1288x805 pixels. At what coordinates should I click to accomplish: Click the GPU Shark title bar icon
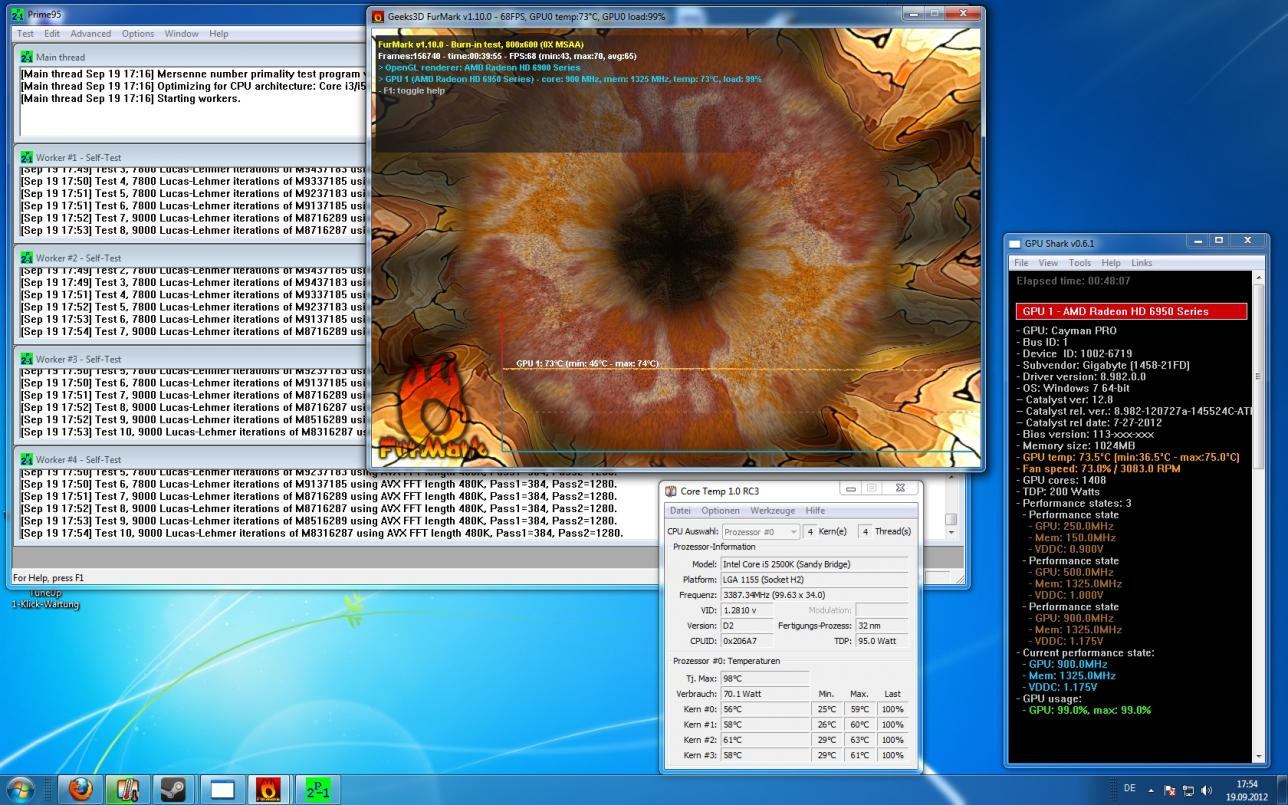pos(1015,243)
